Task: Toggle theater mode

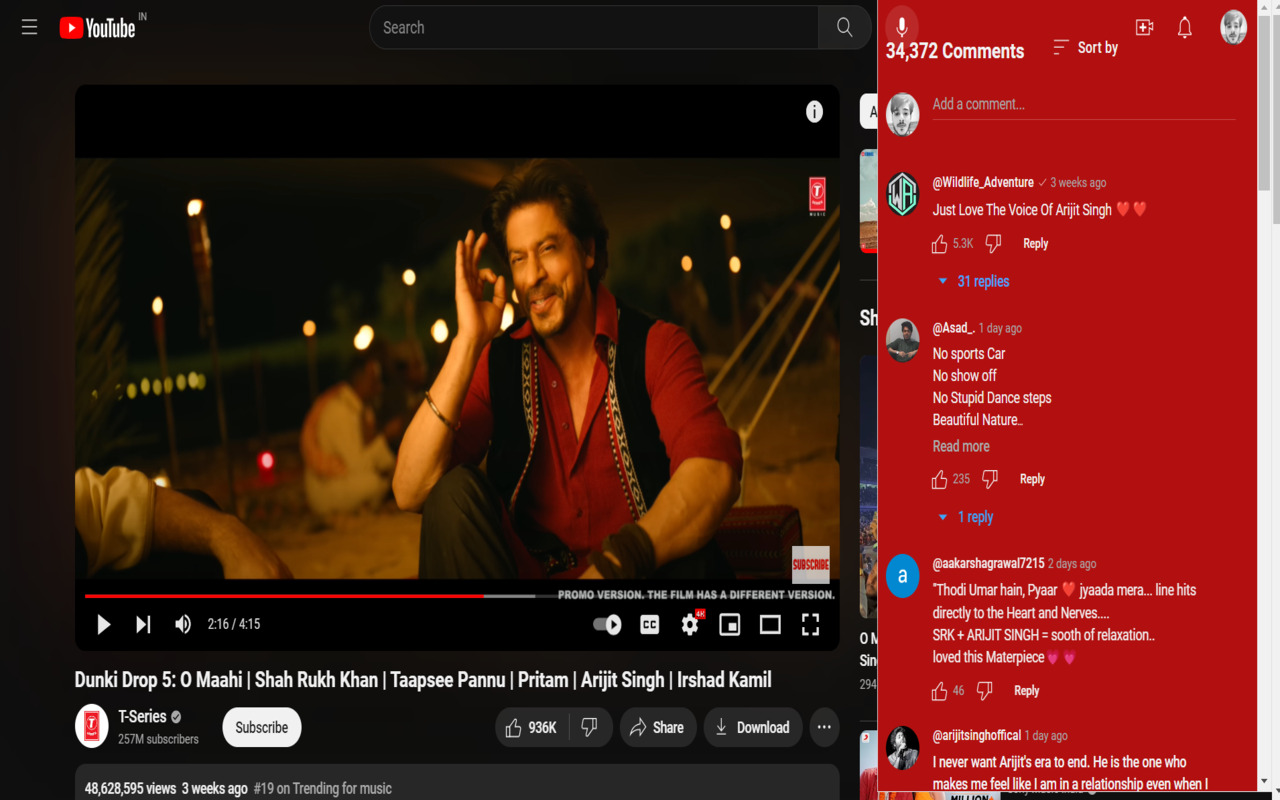Action: (x=770, y=624)
